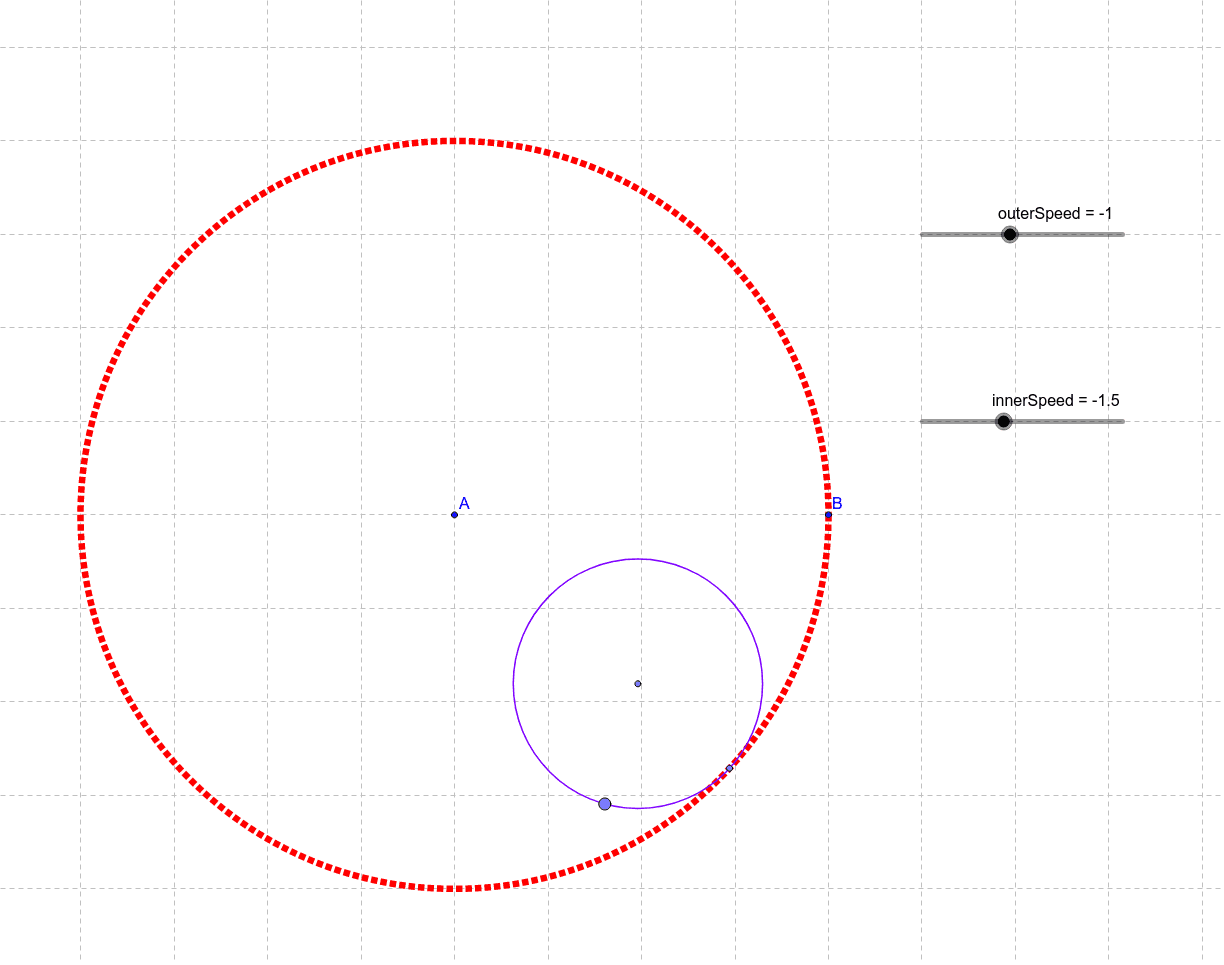Click the label 'B'
Viewport: 1224px width, 965px height.
(837, 503)
